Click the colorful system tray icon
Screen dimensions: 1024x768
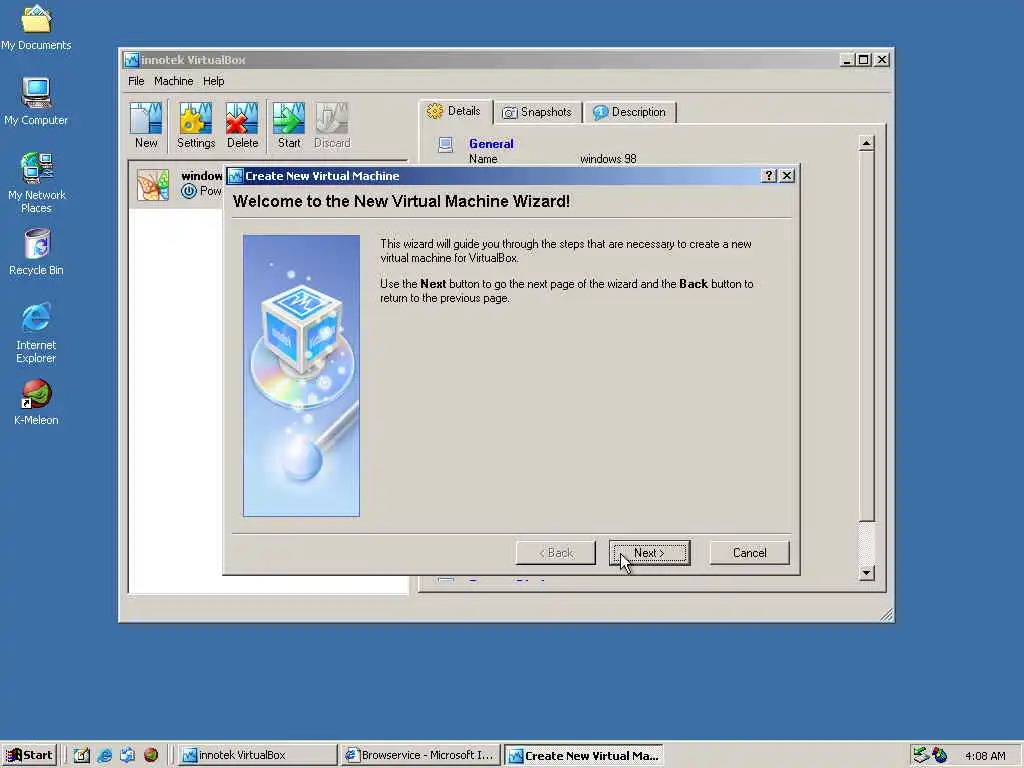(940, 755)
